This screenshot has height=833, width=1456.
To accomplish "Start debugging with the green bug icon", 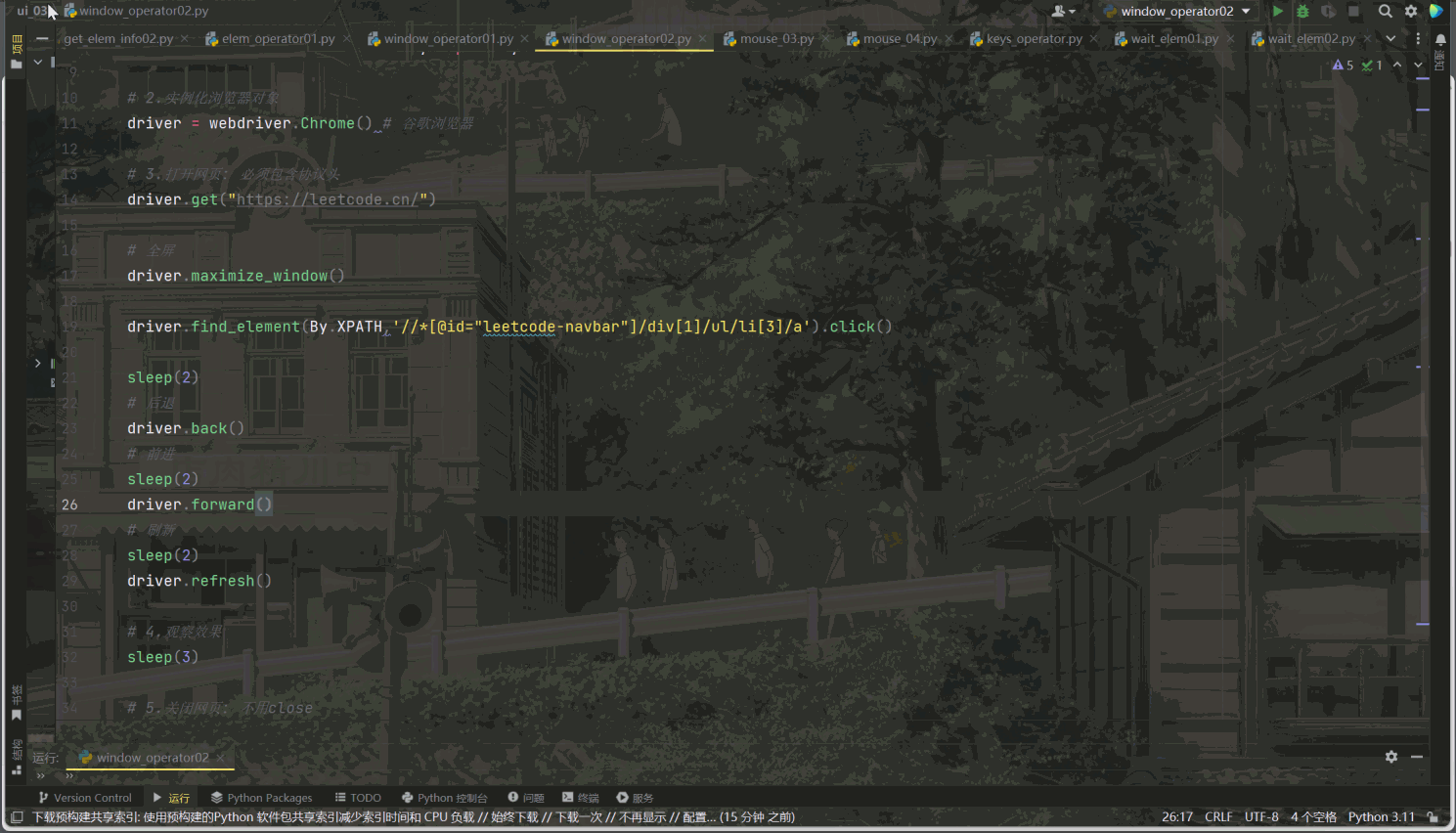I will pyautogui.click(x=1302, y=11).
